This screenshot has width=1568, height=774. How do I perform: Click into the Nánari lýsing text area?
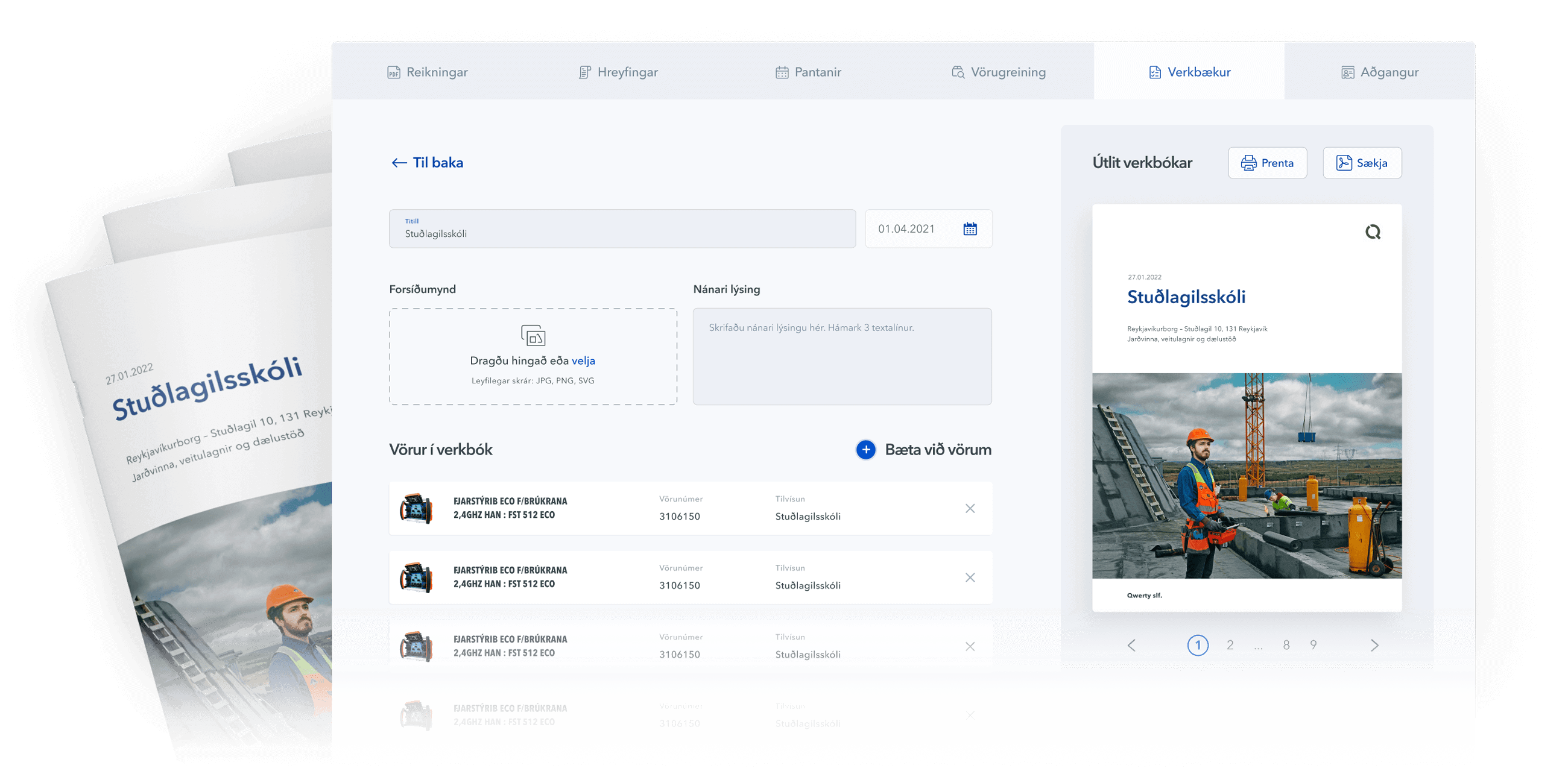coord(842,357)
